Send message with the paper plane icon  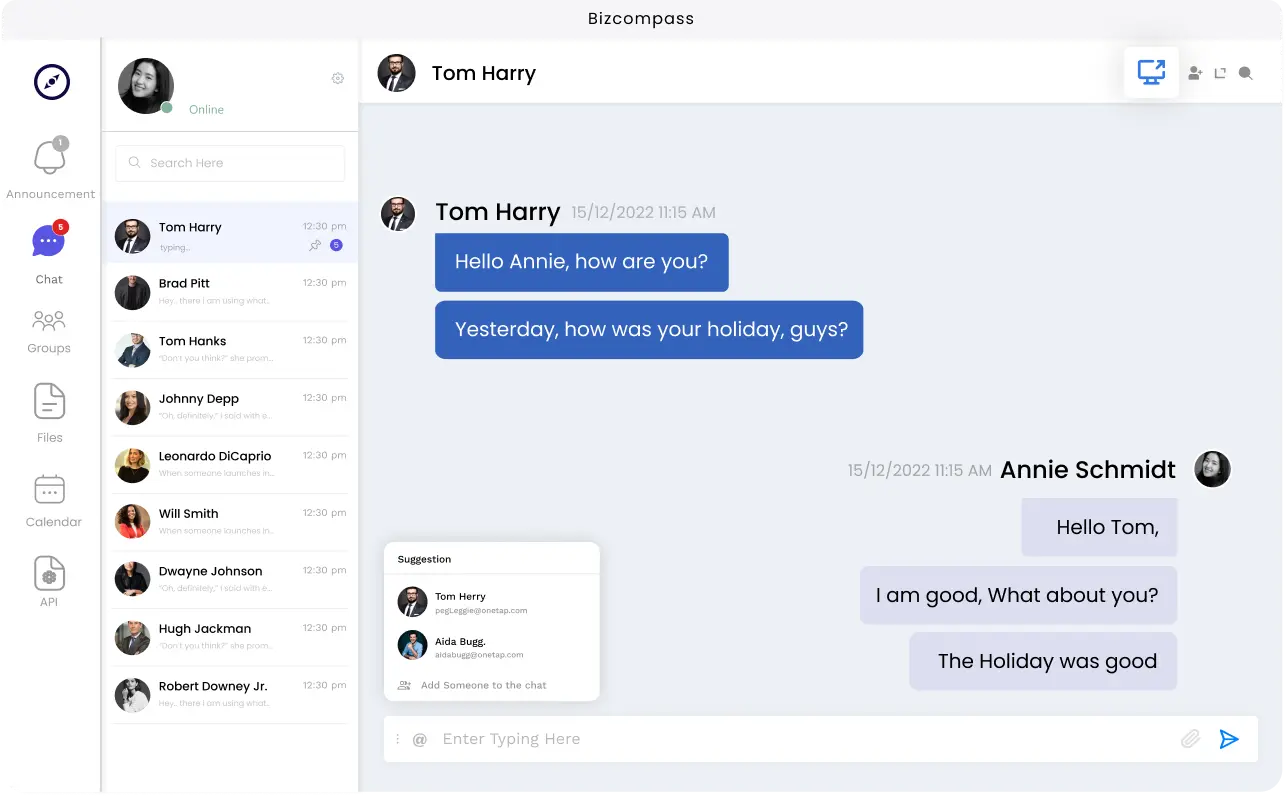pyautogui.click(x=1229, y=739)
